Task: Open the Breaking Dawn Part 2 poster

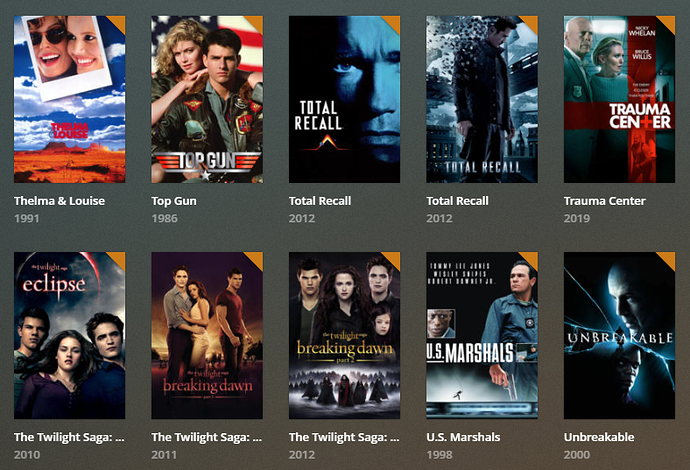Action: [344, 335]
